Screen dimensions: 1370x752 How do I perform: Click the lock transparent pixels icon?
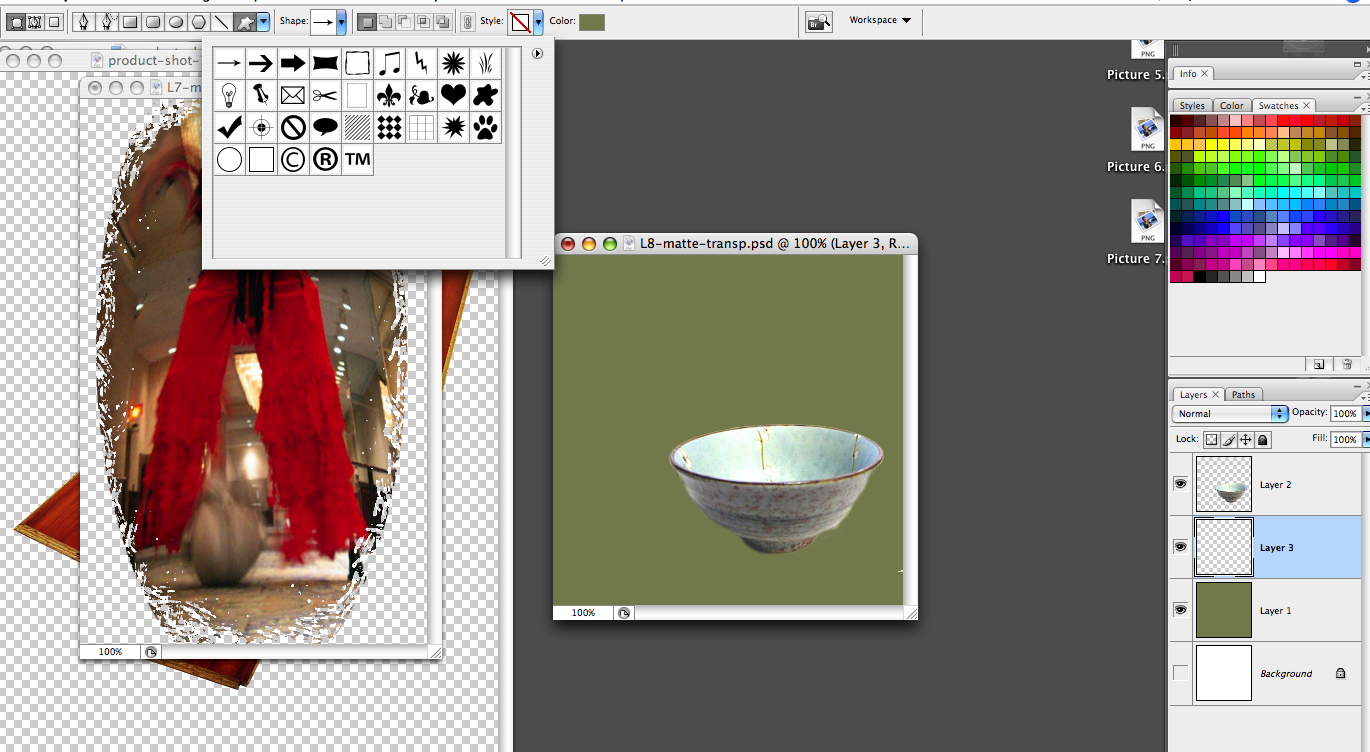(1211, 440)
